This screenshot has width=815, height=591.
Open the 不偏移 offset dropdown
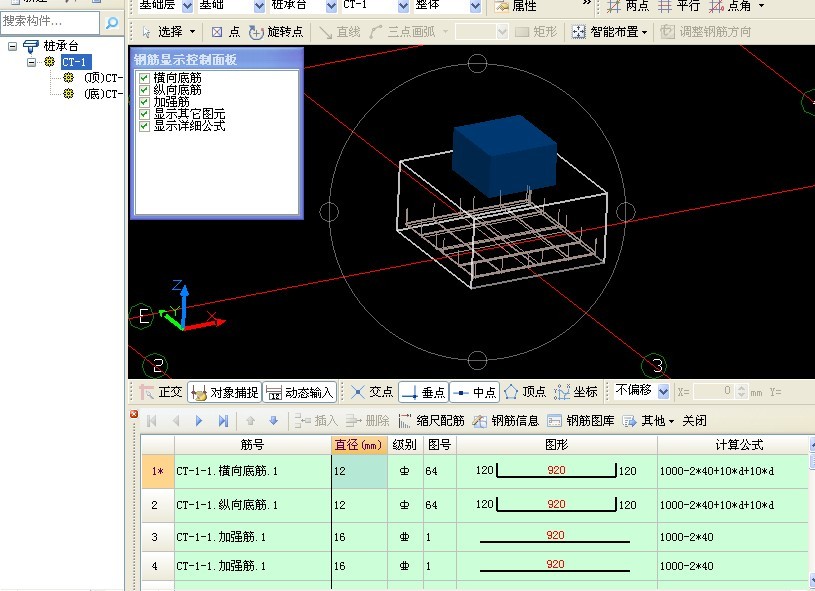click(663, 391)
